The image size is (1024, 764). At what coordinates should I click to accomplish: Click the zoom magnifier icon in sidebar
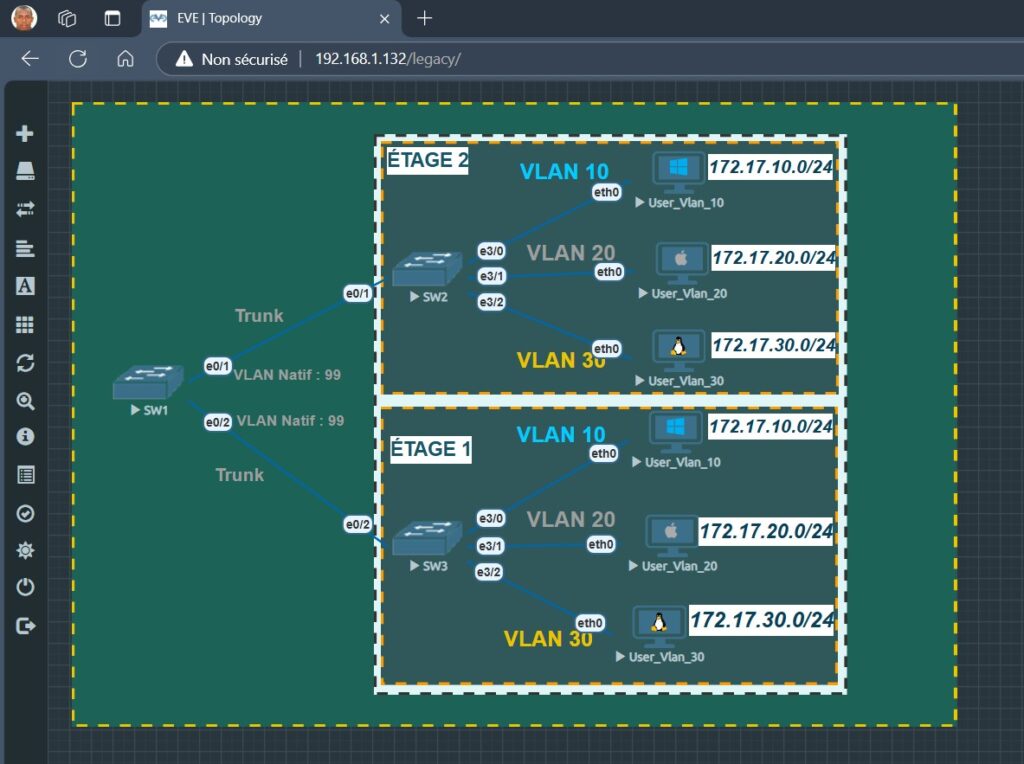coord(25,400)
